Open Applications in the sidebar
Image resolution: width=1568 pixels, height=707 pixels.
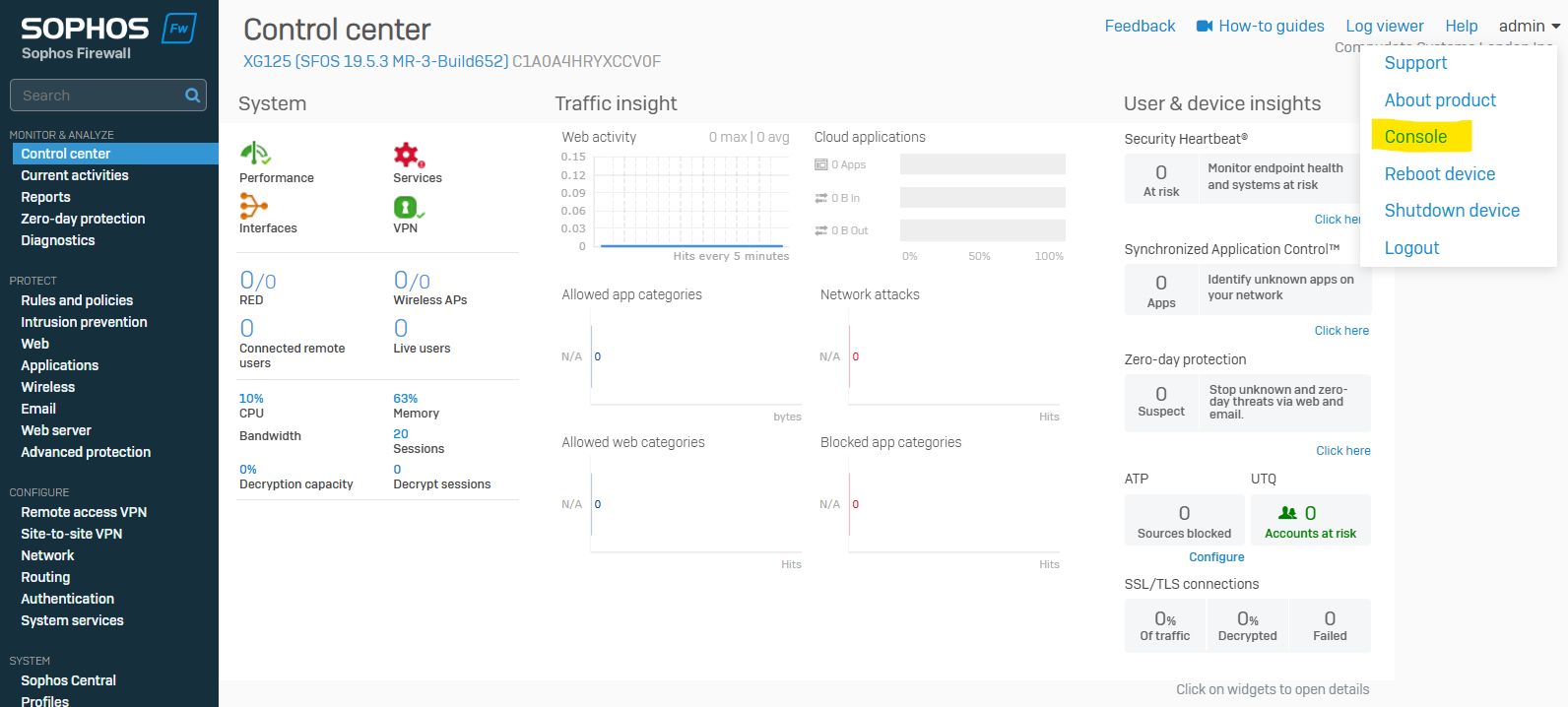click(60, 365)
